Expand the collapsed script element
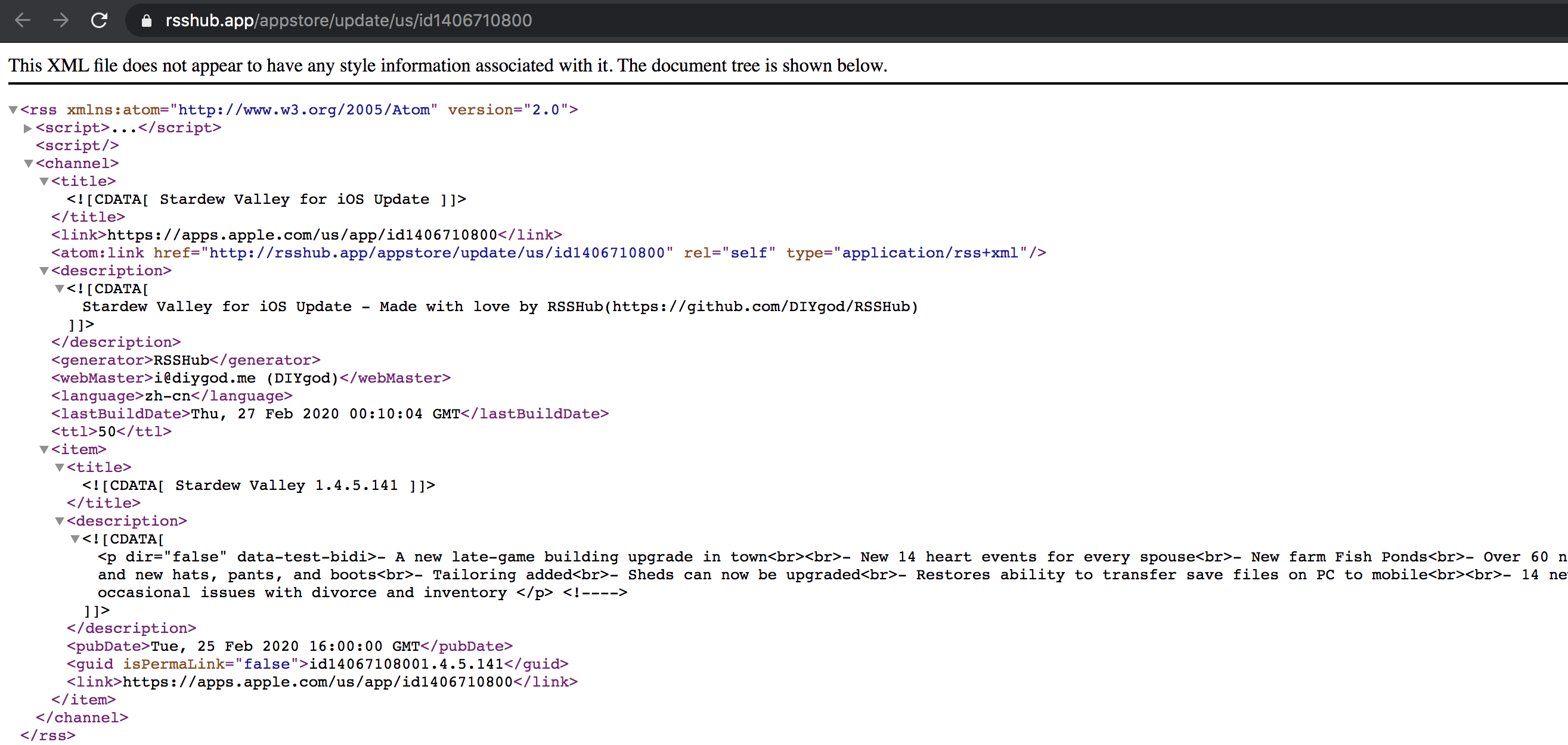This screenshot has height=745, width=1568. tap(27, 128)
